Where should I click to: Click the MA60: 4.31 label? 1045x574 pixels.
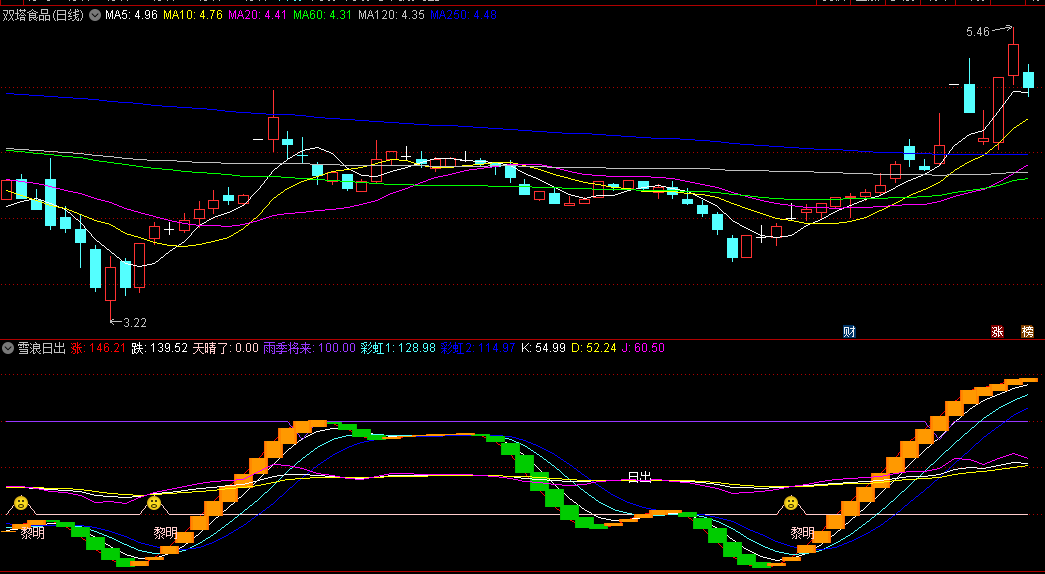322,15
